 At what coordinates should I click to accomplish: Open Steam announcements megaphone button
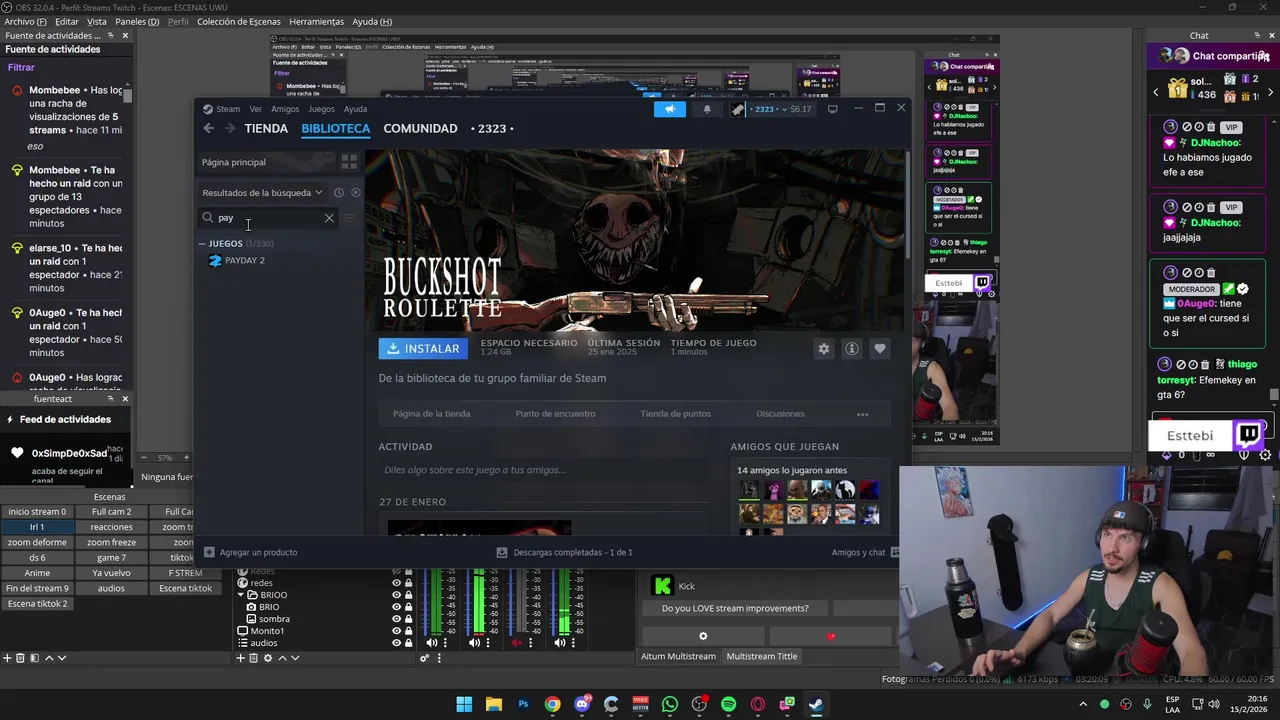click(669, 109)
